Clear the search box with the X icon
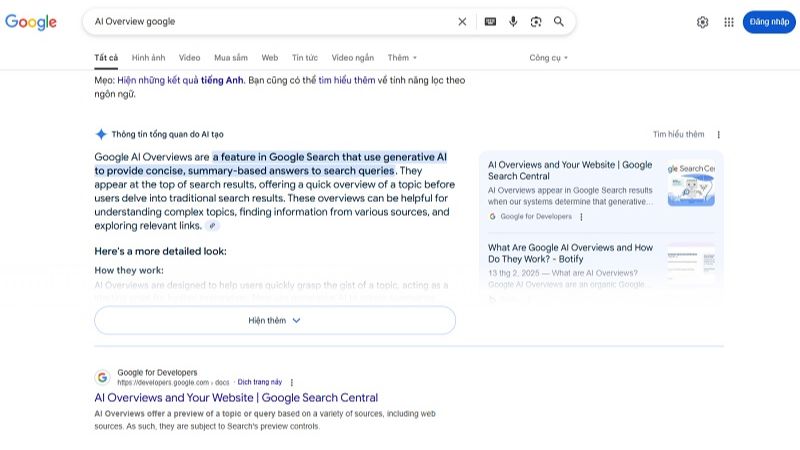This screenshot has height=450, width=800. [462, 21]
